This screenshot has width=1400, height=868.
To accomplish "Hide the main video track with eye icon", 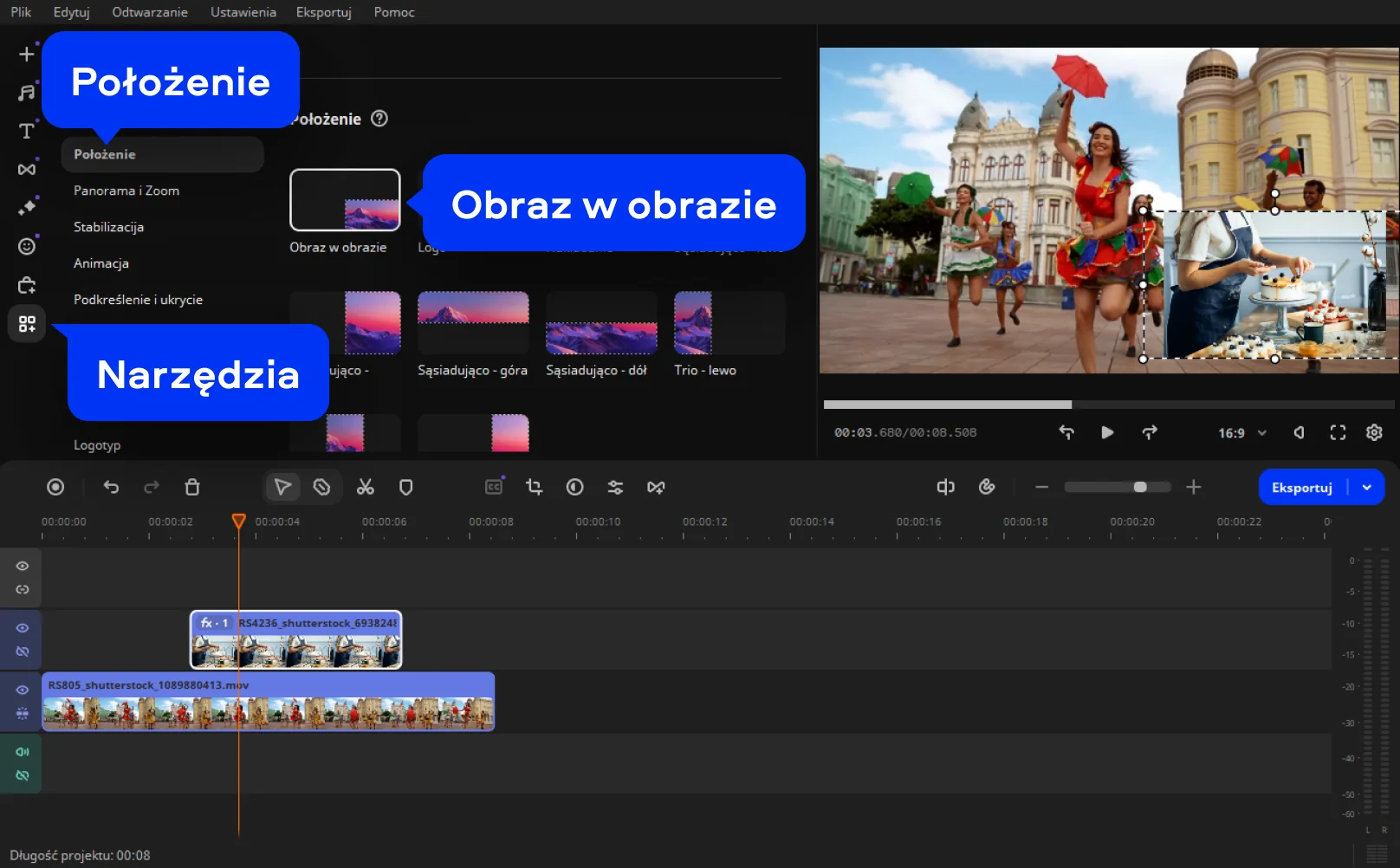I will [x=23, y=690].
